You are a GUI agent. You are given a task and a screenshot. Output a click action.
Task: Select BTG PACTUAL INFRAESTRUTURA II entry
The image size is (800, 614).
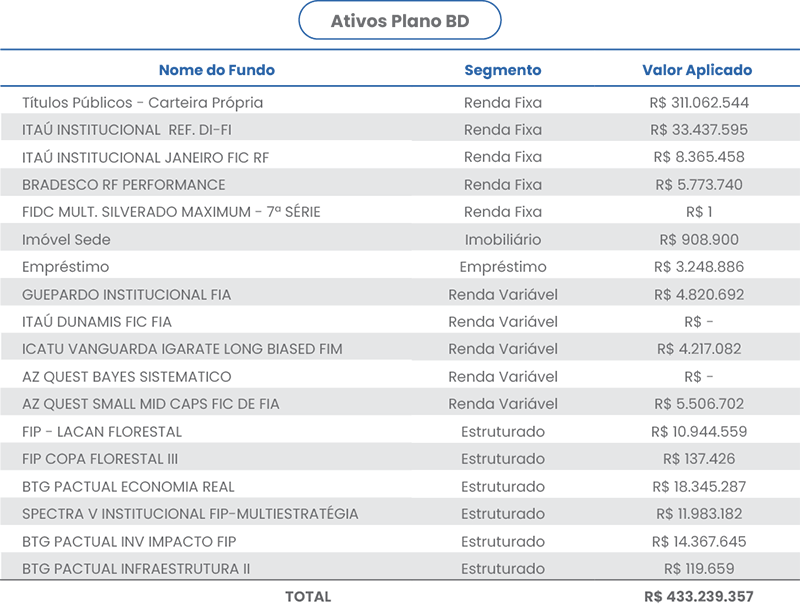[x=136, y=569]
